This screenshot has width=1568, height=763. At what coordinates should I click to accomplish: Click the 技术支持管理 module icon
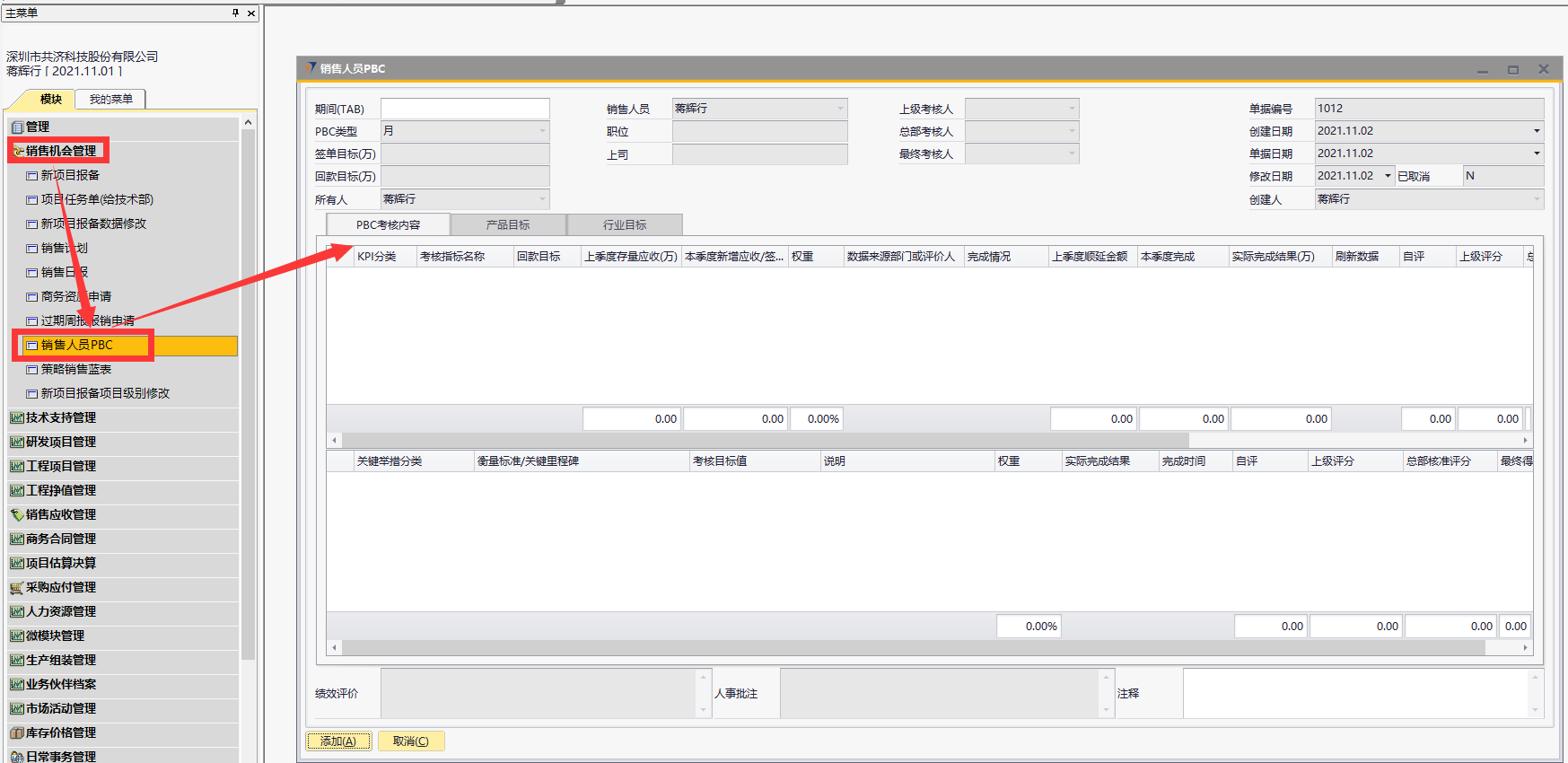click(16, 418)
